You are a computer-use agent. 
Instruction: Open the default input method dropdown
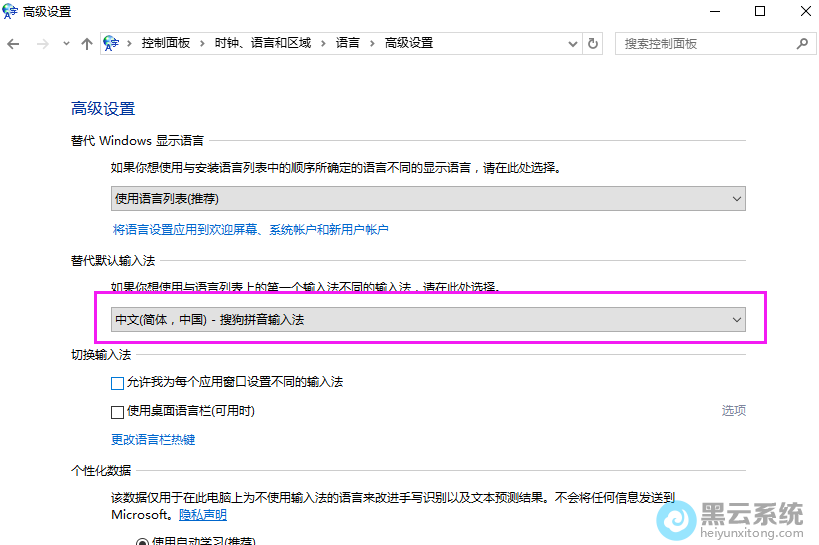coord(428,320)
